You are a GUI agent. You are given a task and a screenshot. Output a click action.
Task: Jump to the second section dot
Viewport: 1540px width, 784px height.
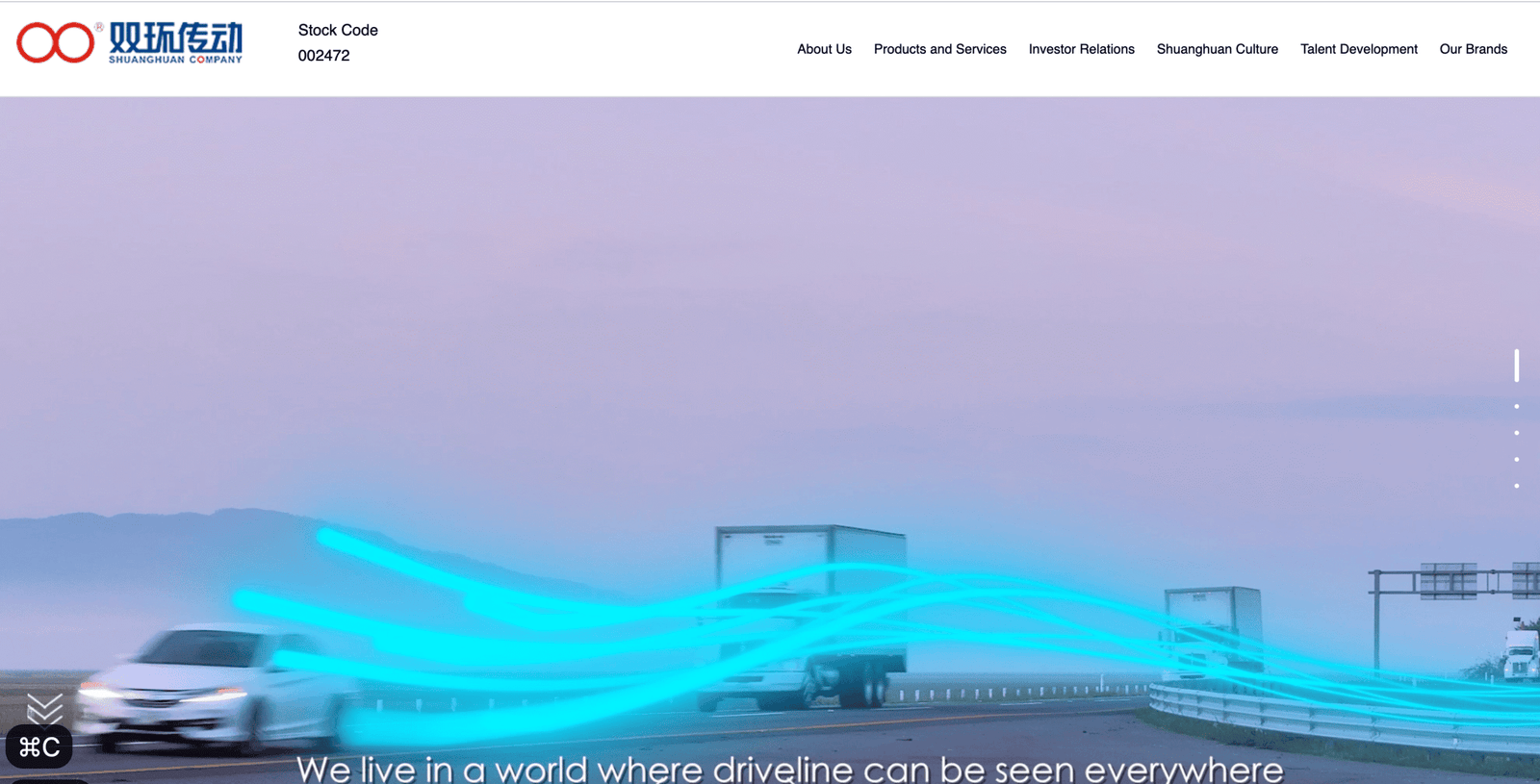click(x=1516, y=406)
